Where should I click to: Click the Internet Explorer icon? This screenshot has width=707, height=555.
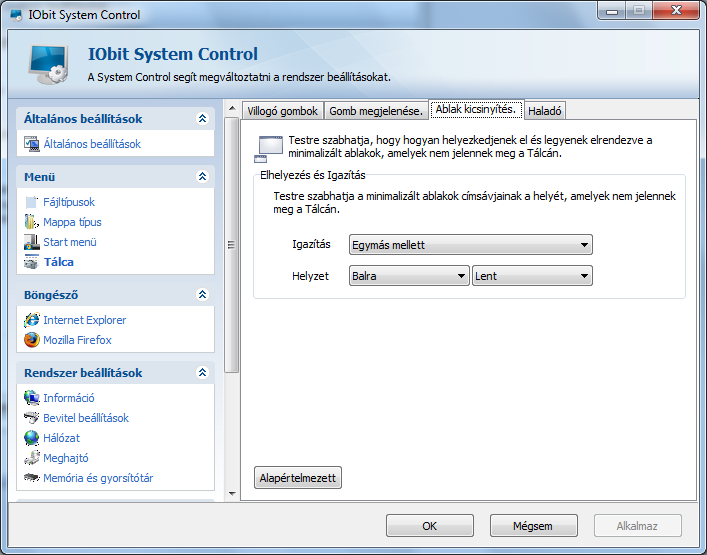point(32,320)
